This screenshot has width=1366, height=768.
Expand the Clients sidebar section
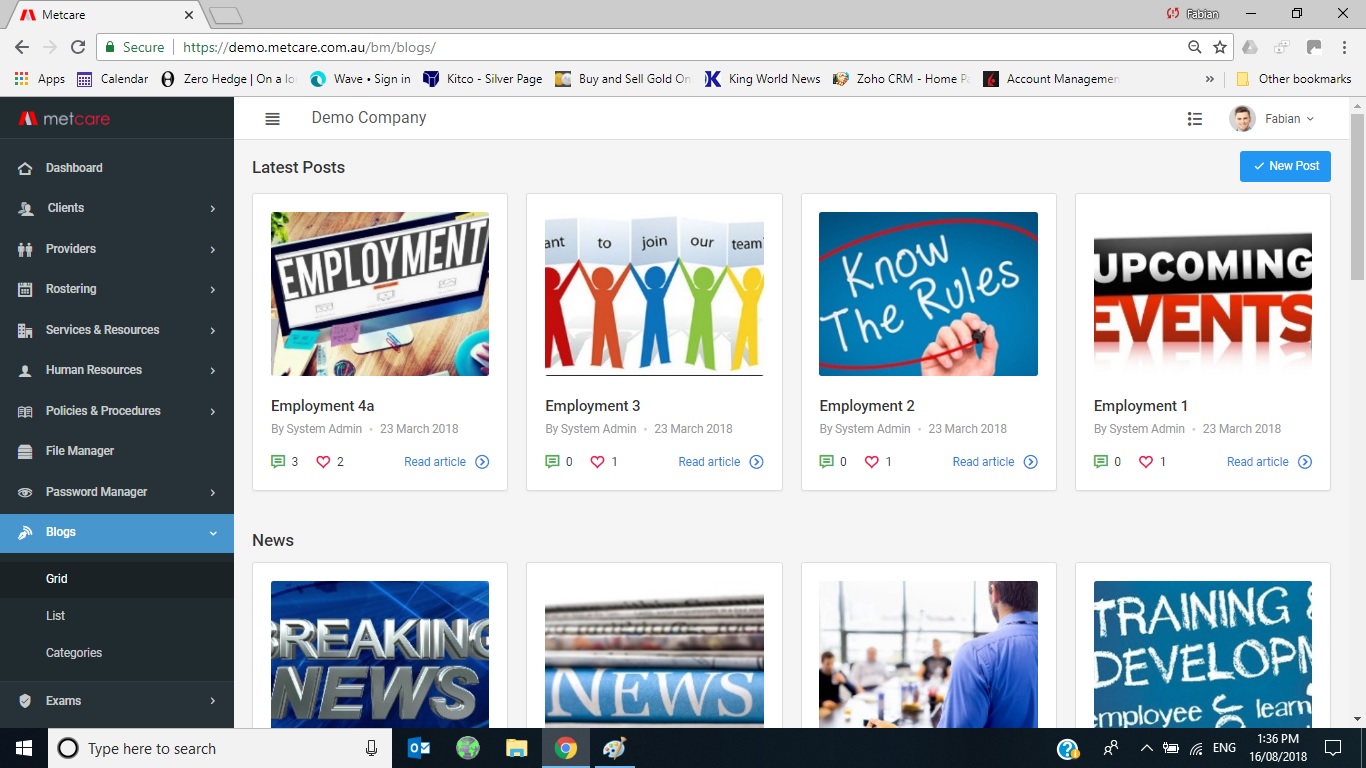point(117,208)
